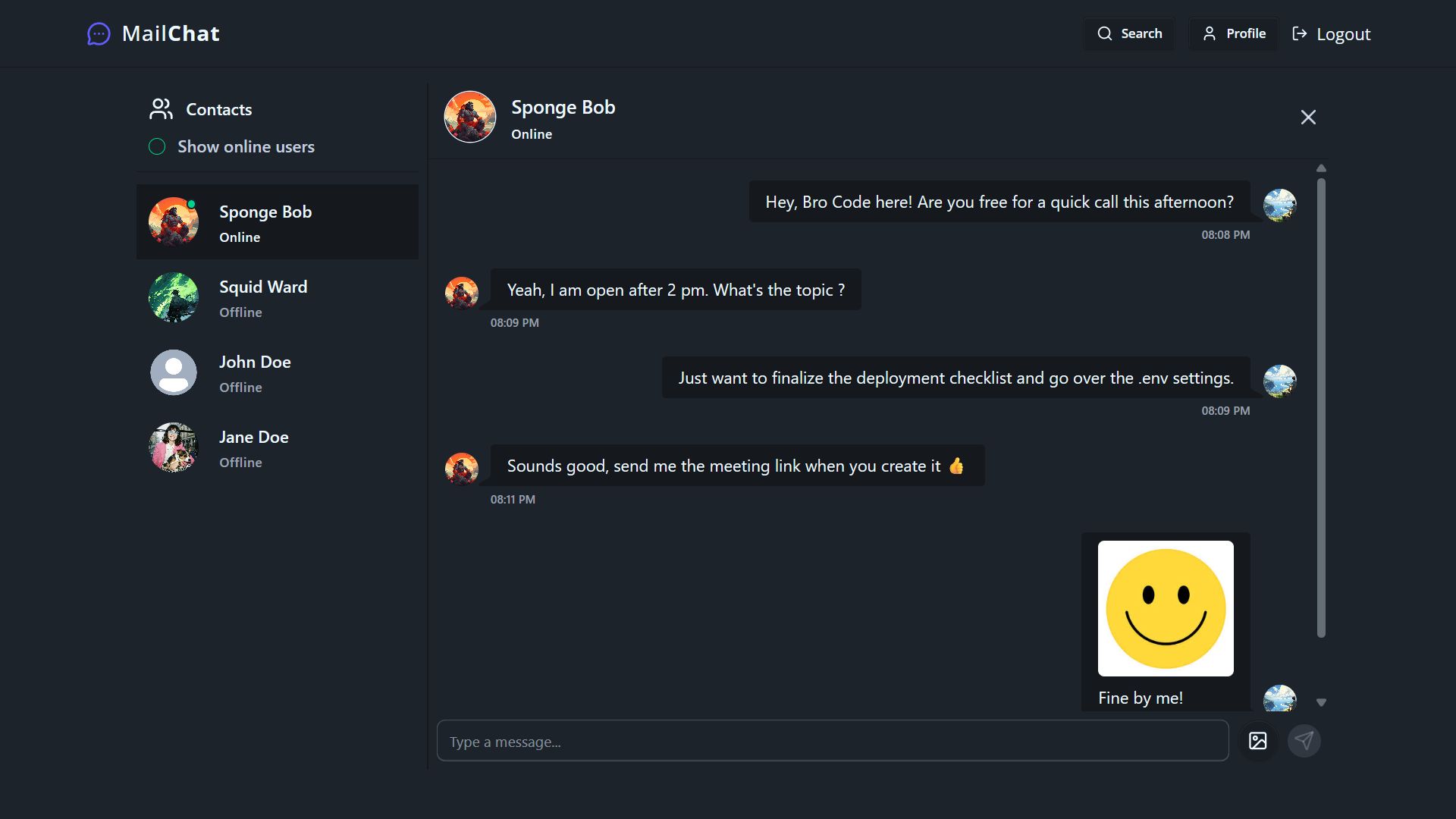Click the Logout arrow icon
The image size is (1456, 819).
[x=1300, y=34]
